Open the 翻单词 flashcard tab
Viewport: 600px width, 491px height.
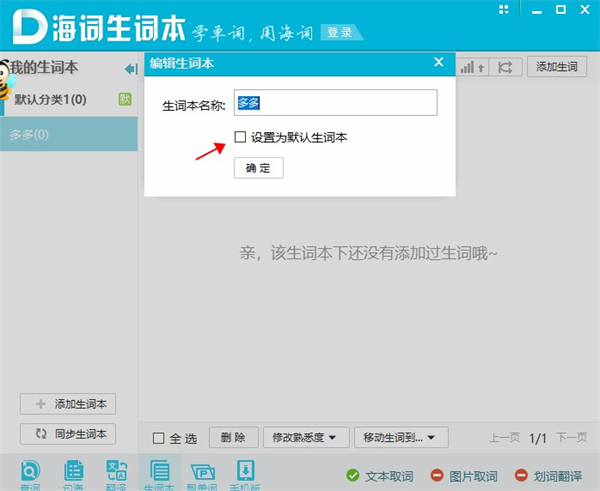click(202, 475)
